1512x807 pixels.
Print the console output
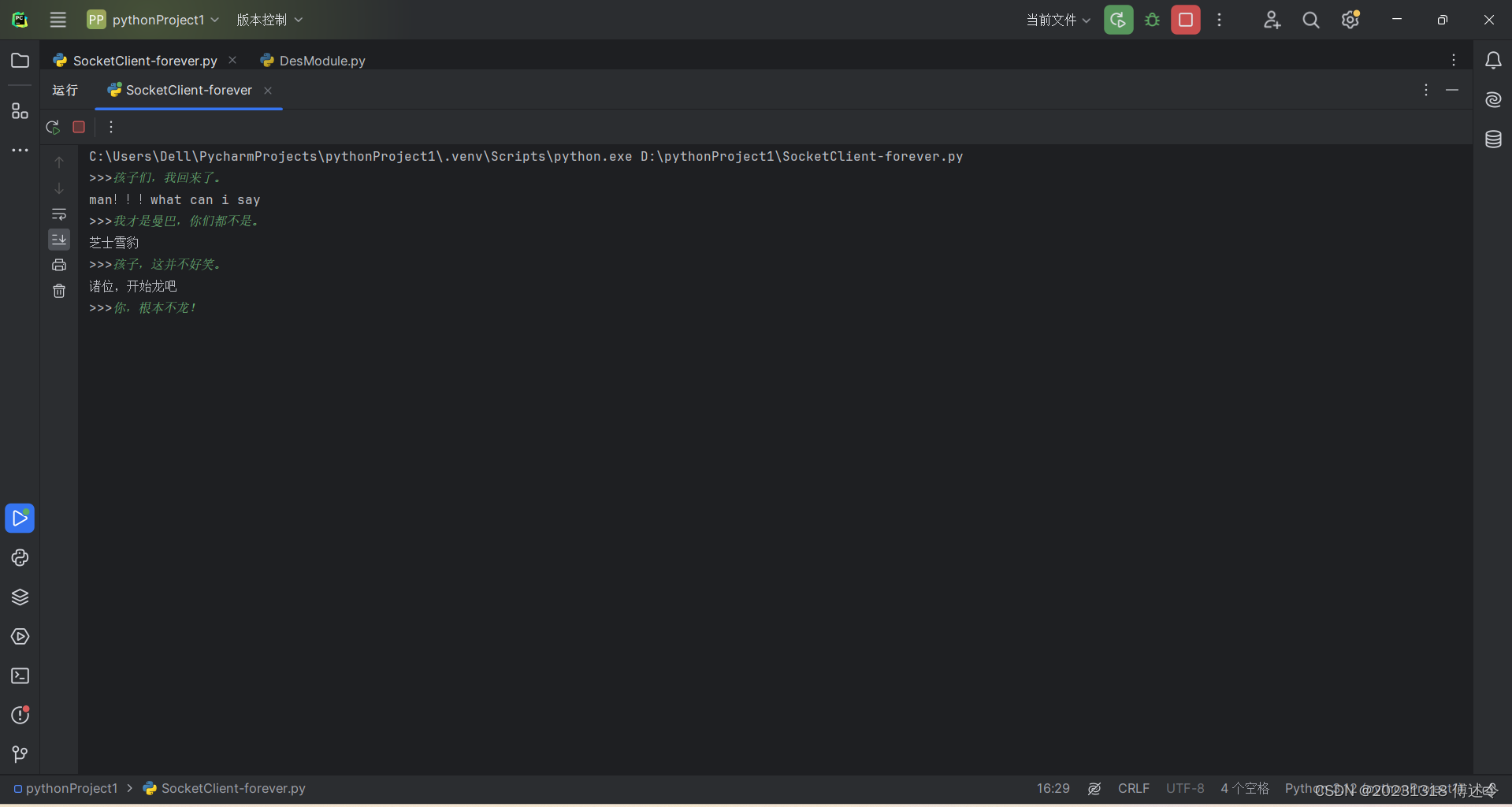tap(59, 265)
